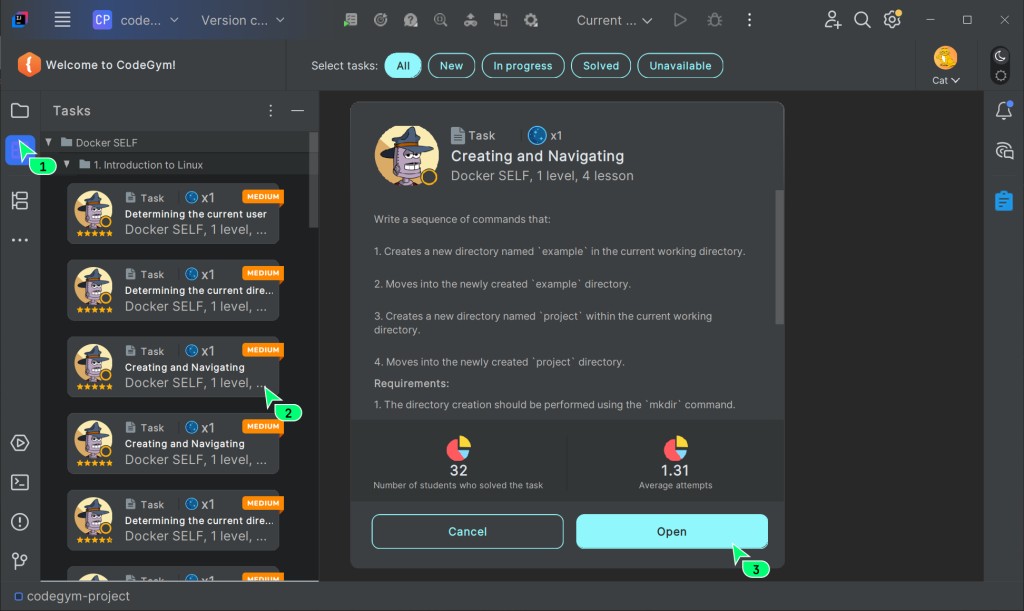Open the Problems tool window icon

pyautogui.click(x=20, y=522)
